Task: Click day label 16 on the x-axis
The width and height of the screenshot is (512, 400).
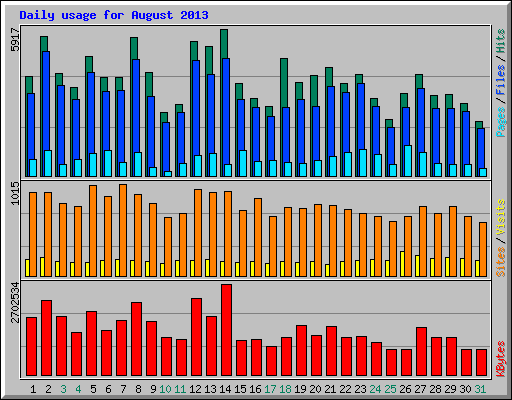Action: 255,389
